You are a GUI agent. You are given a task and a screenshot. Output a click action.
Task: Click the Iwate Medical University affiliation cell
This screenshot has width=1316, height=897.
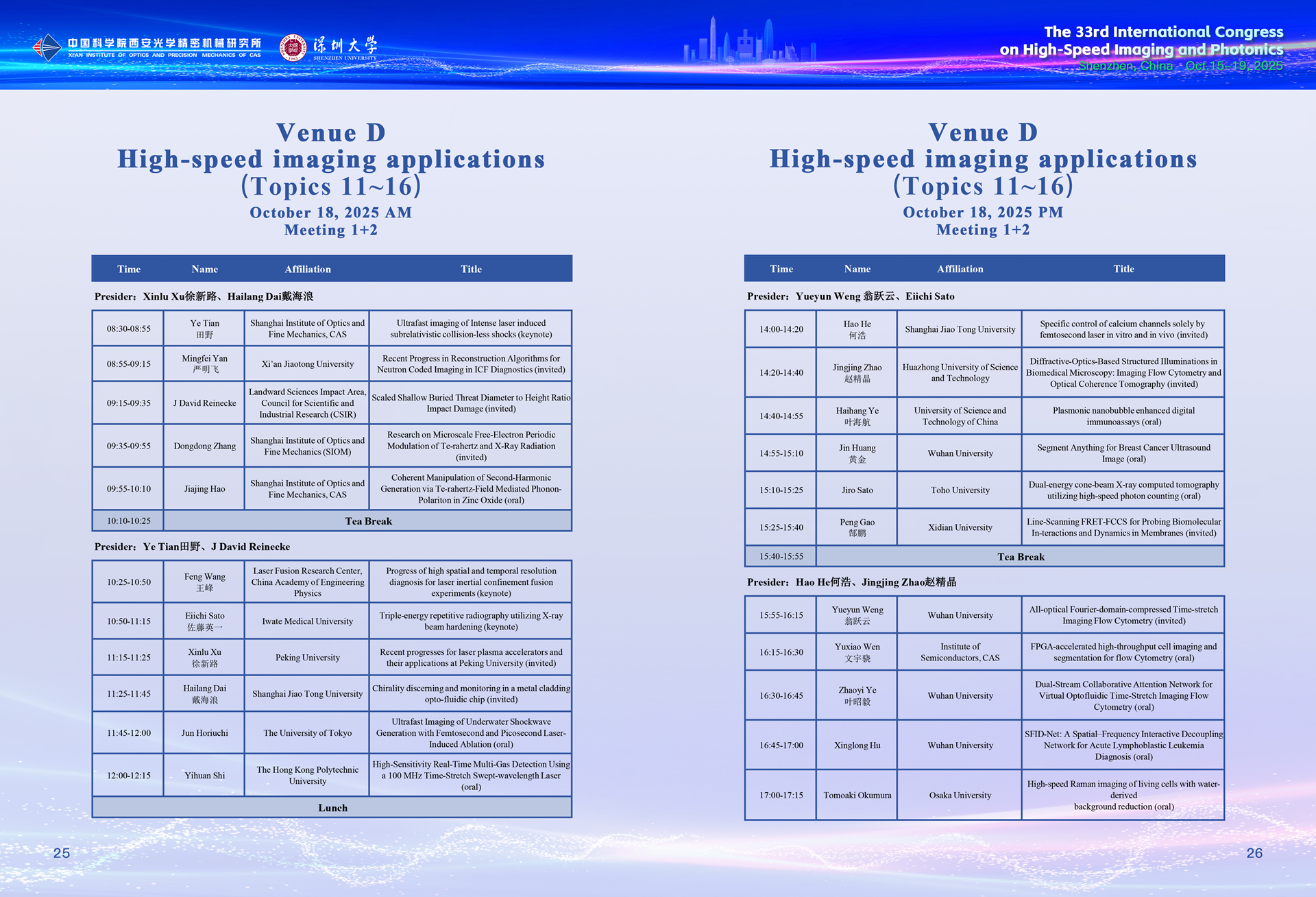pos(307,621)
